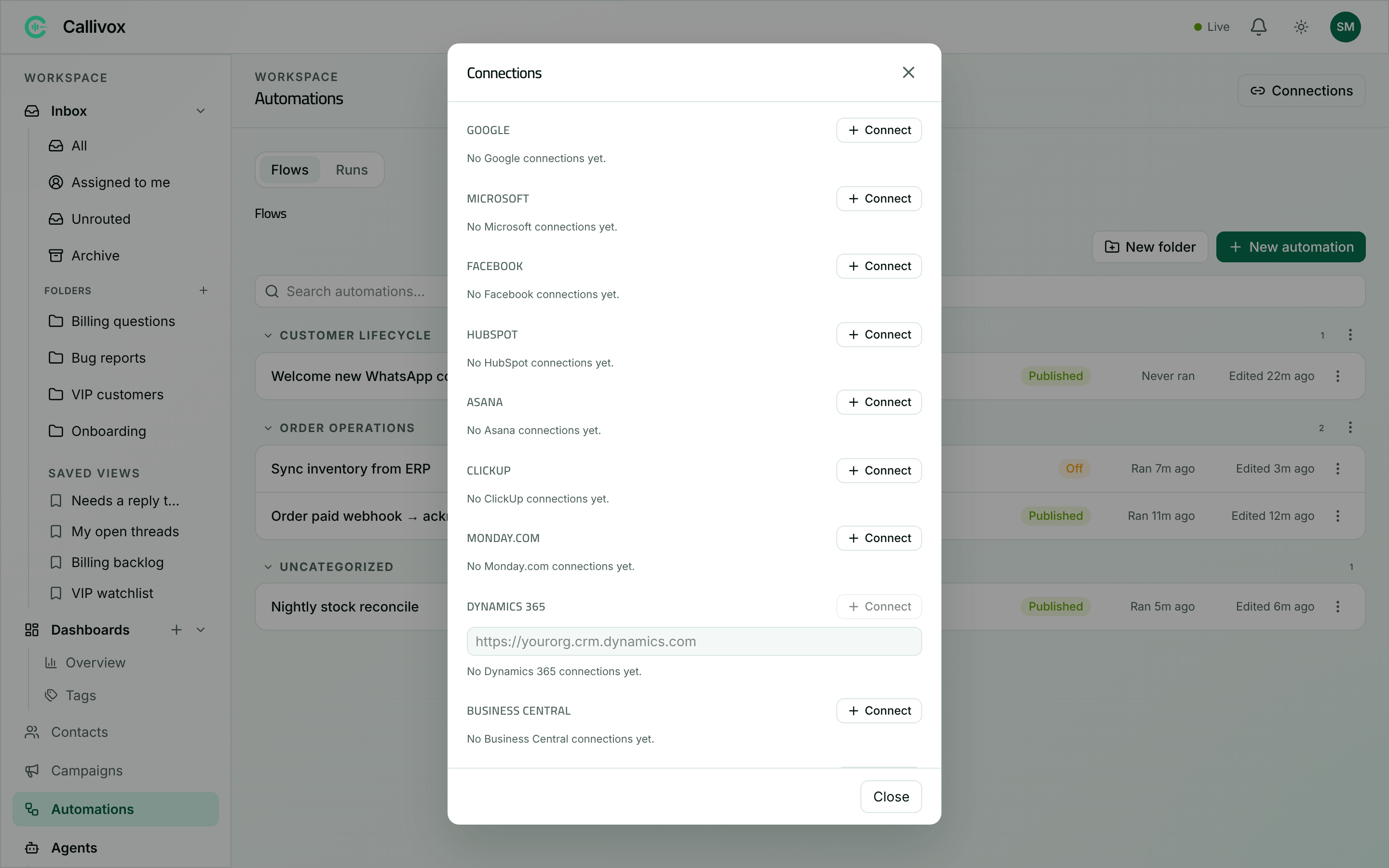
Task: Close the Connections dialog with the X icon
Action: pos(908,72)
